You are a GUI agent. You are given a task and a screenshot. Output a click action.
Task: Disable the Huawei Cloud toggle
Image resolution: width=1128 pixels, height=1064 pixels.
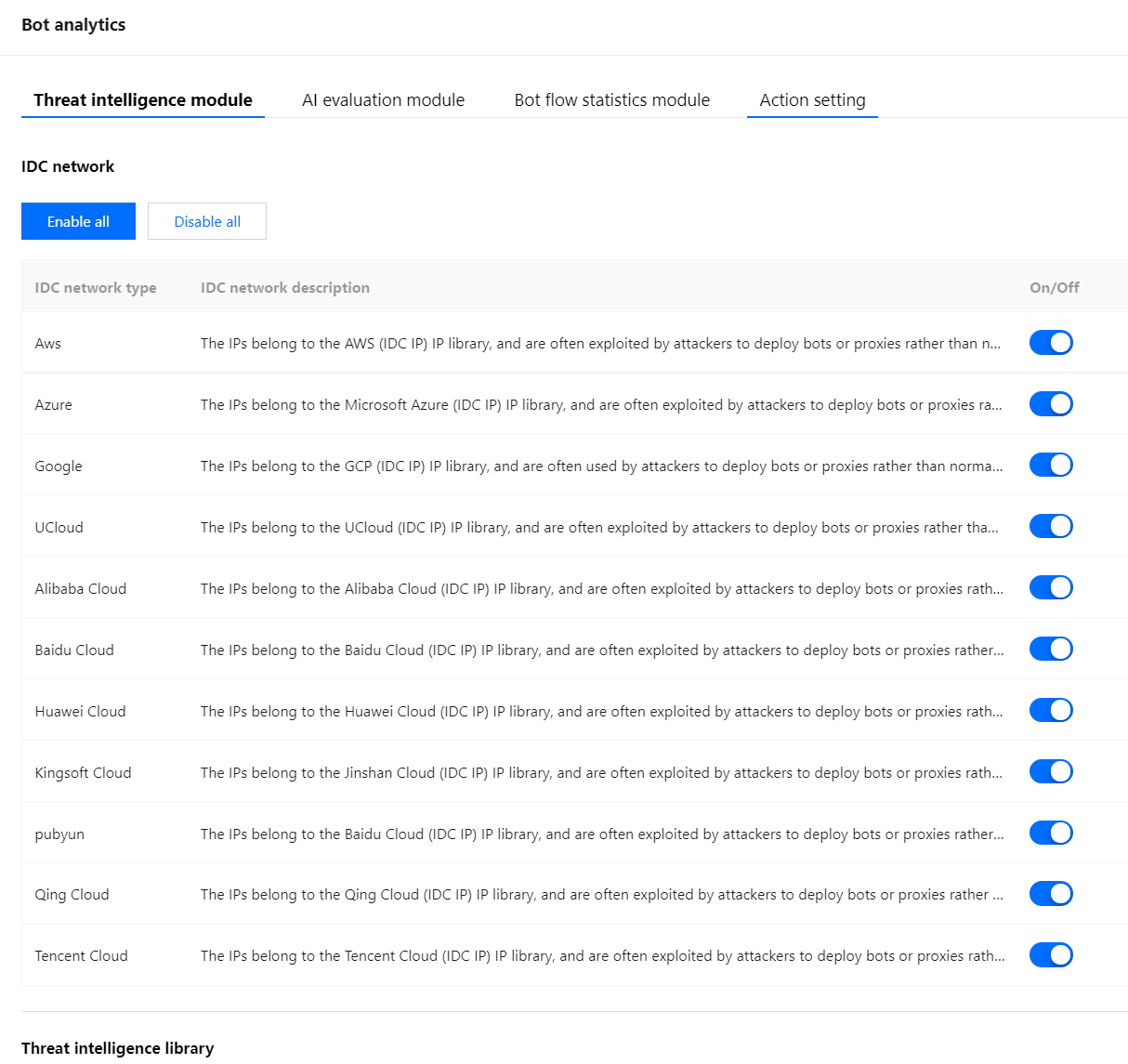click(x=1051, y=711)
